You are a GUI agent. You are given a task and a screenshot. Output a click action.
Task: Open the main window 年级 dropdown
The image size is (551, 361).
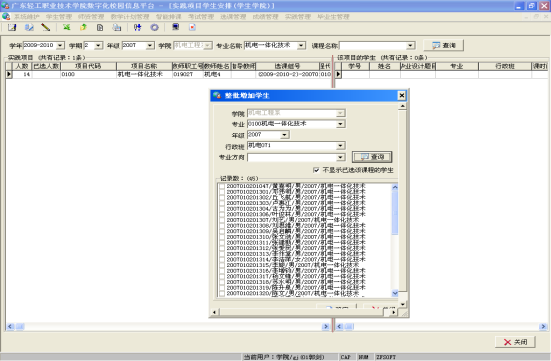150,46
